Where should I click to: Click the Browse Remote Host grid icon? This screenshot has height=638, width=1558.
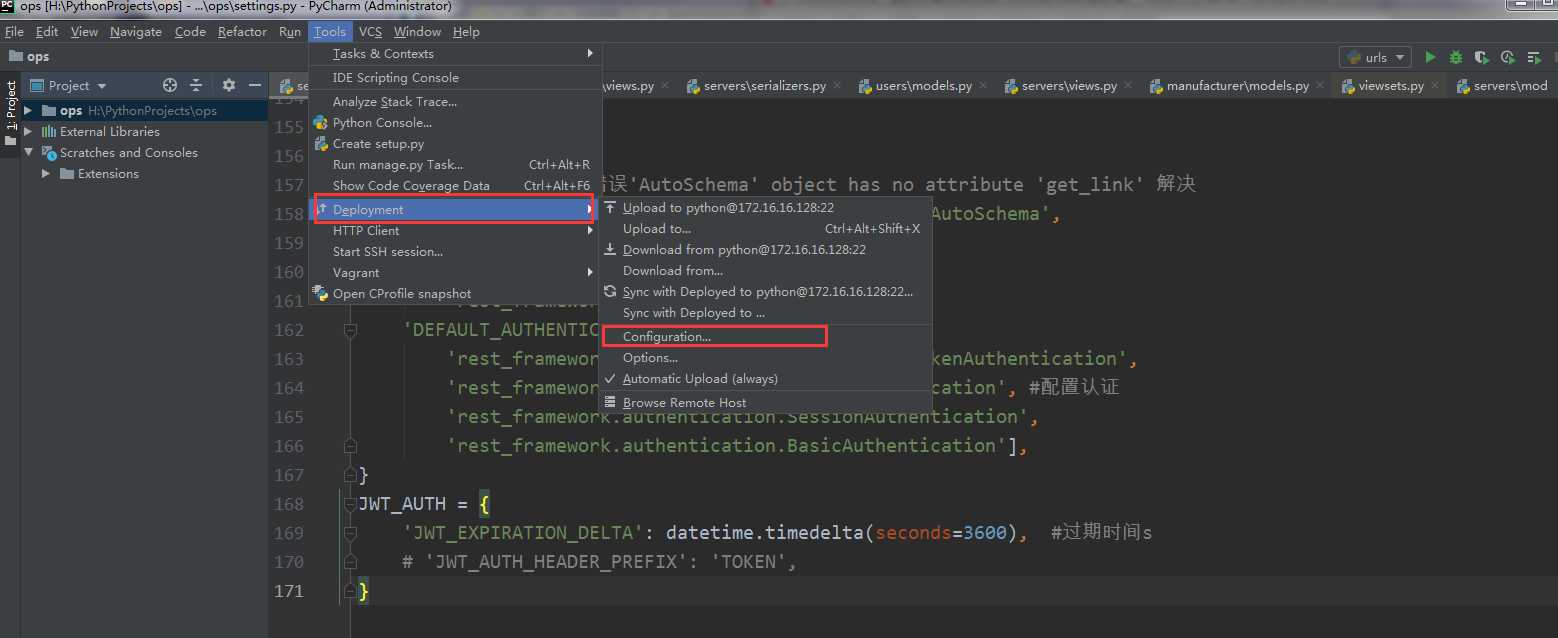tap(611, 402)
